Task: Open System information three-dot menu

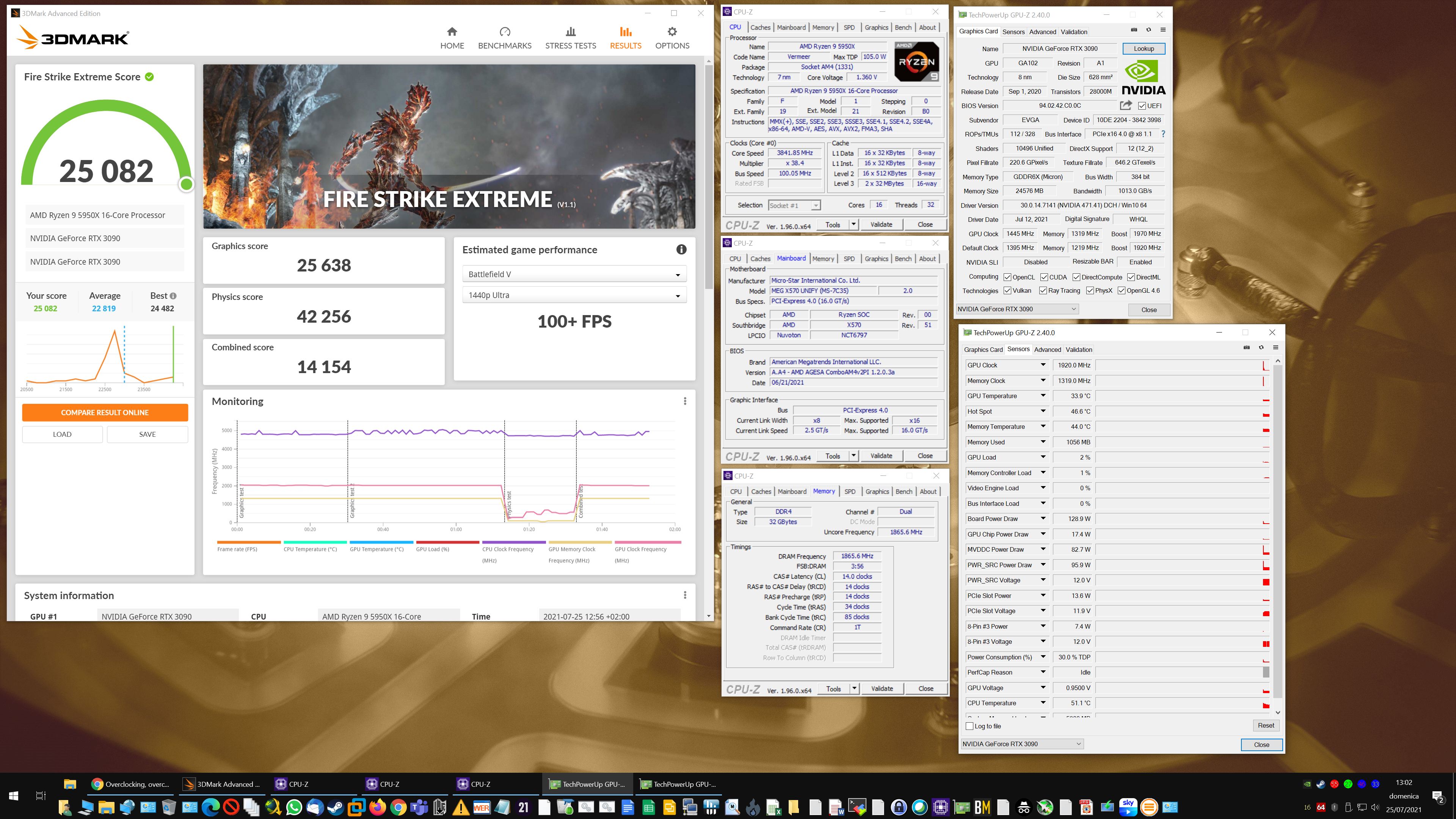Action: pos(684,595)
